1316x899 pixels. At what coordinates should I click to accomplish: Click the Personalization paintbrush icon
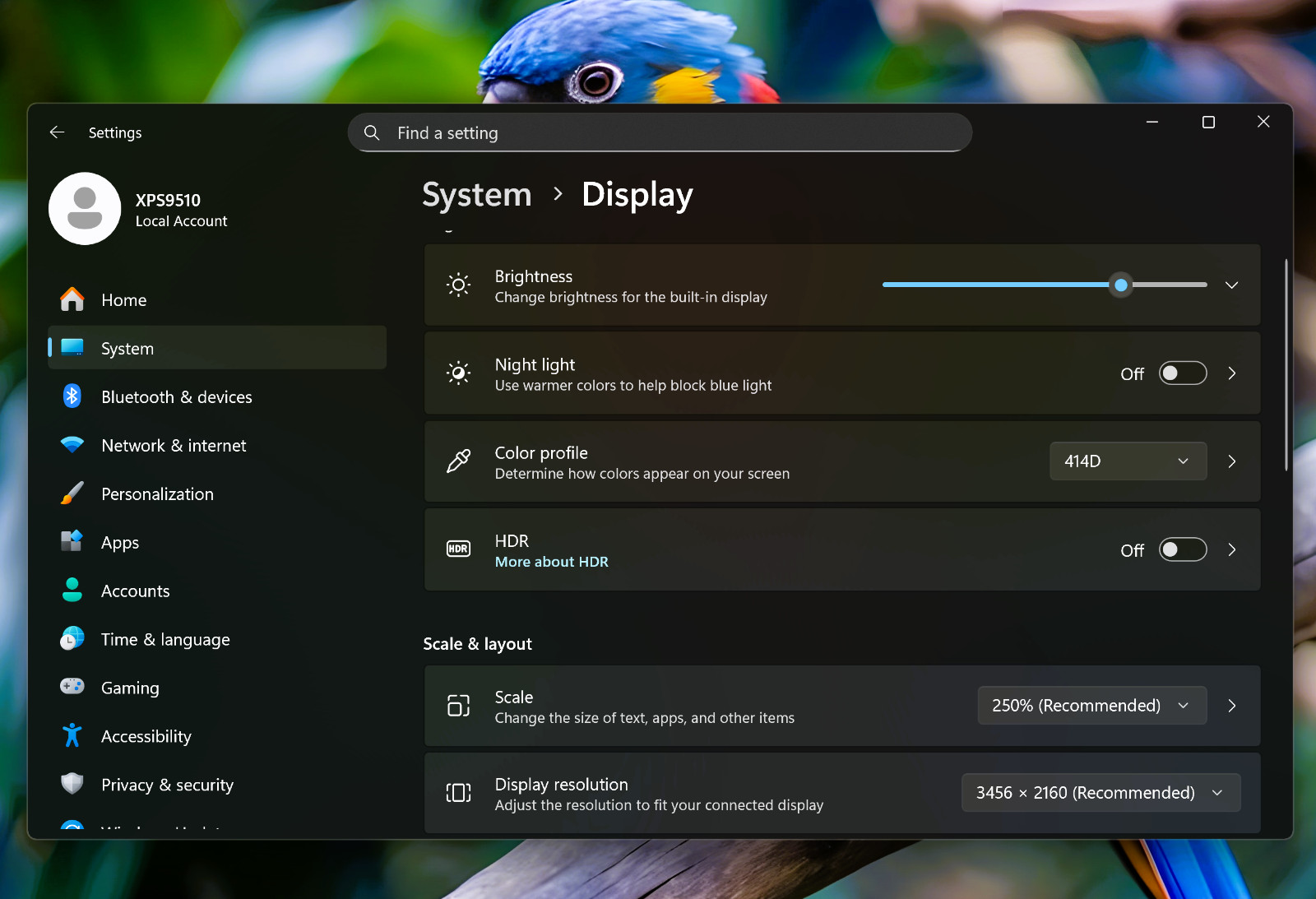pos(72,494)
